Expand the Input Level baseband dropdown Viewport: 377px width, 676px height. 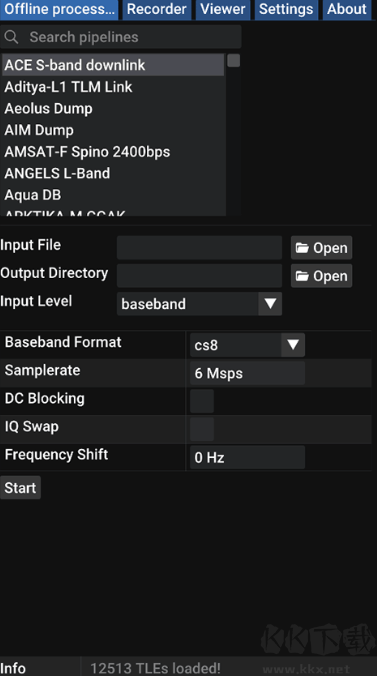point(199,304)
